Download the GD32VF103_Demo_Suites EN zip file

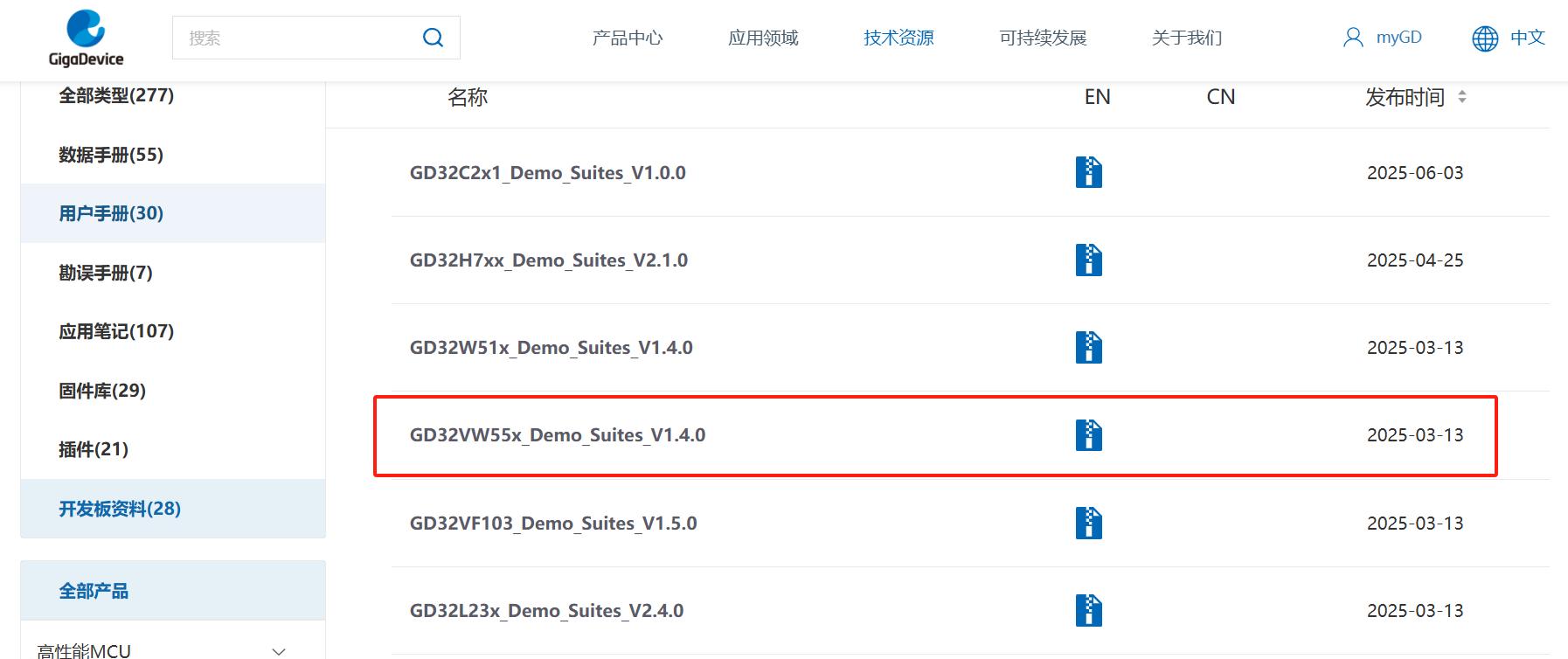tap(1089, 523)
